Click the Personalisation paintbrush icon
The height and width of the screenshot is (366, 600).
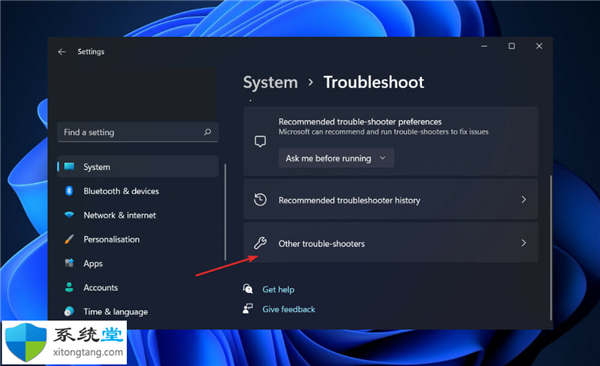click(69, 239)
